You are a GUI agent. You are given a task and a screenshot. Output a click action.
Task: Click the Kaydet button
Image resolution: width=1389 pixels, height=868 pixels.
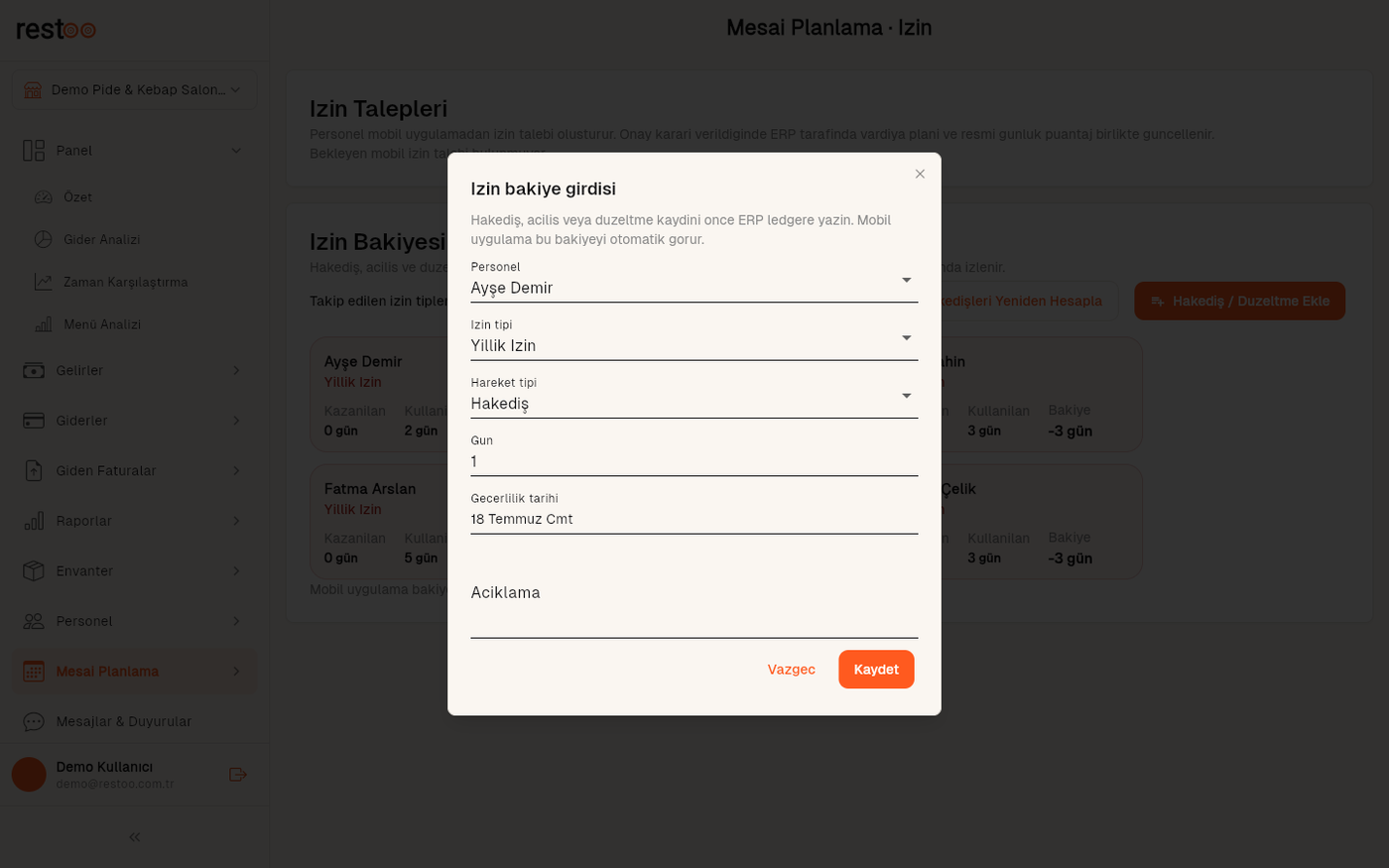pos(876,670)
